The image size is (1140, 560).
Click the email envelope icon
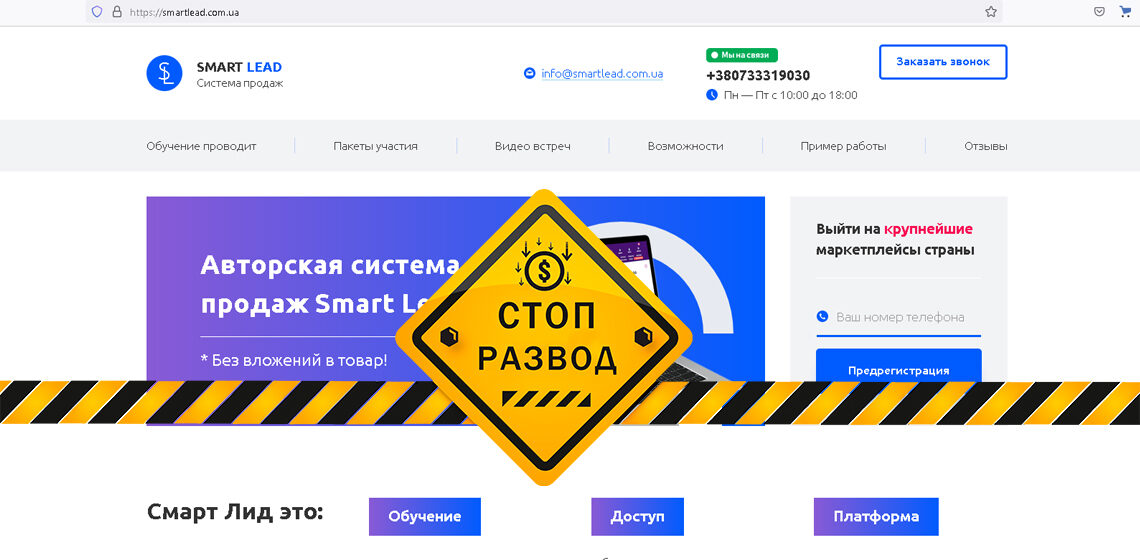point(529,73)
